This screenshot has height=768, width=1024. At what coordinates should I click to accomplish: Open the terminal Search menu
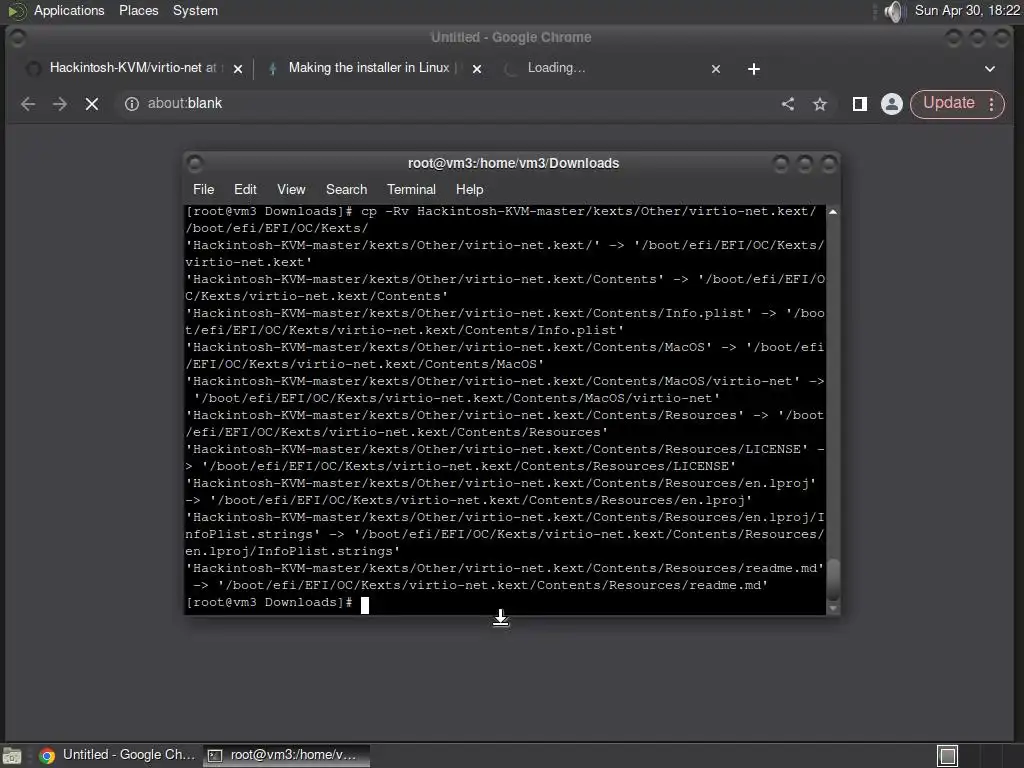click(x=346, y=189)
